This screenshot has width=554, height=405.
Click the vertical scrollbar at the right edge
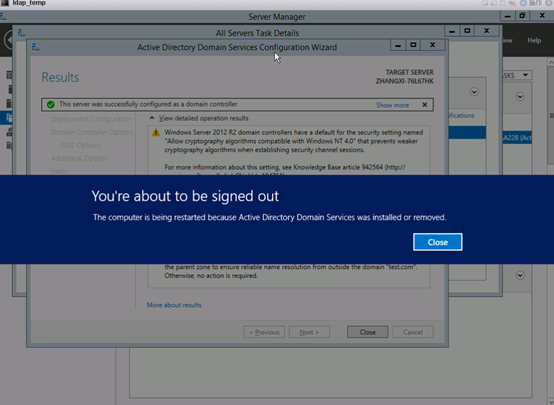550,117
